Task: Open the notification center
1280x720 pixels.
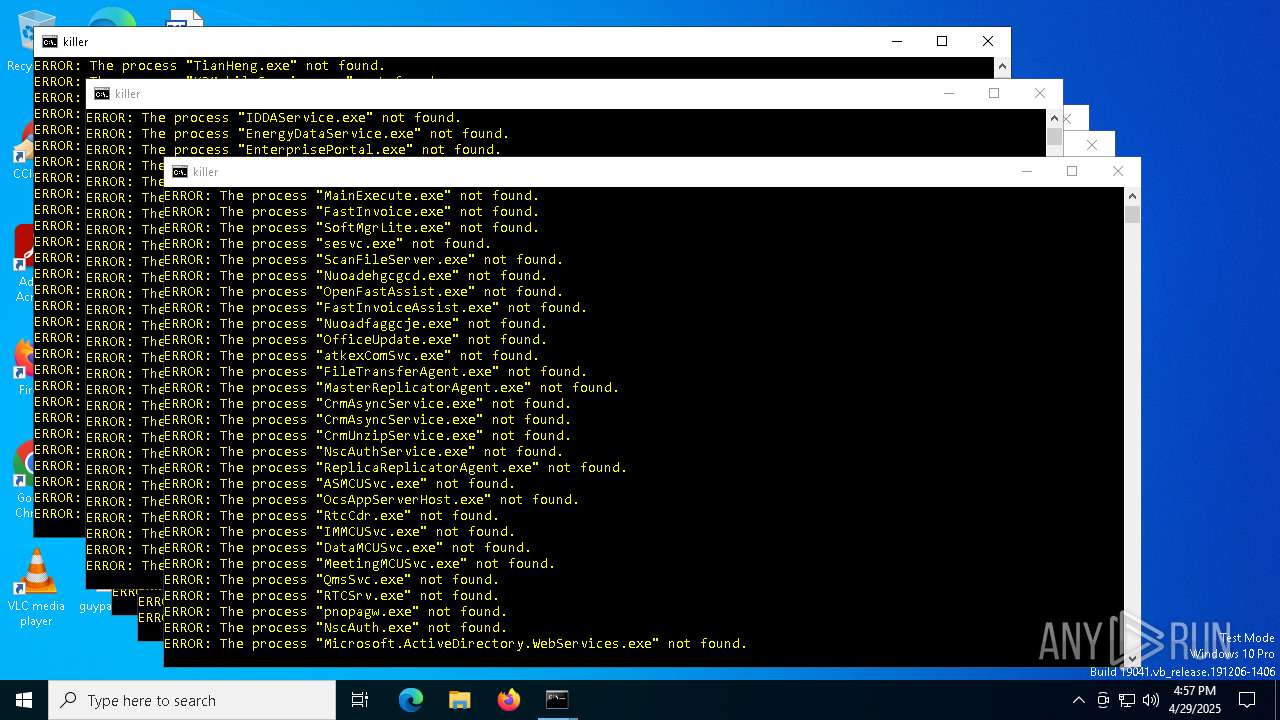Action: (x=1247, y=700)
